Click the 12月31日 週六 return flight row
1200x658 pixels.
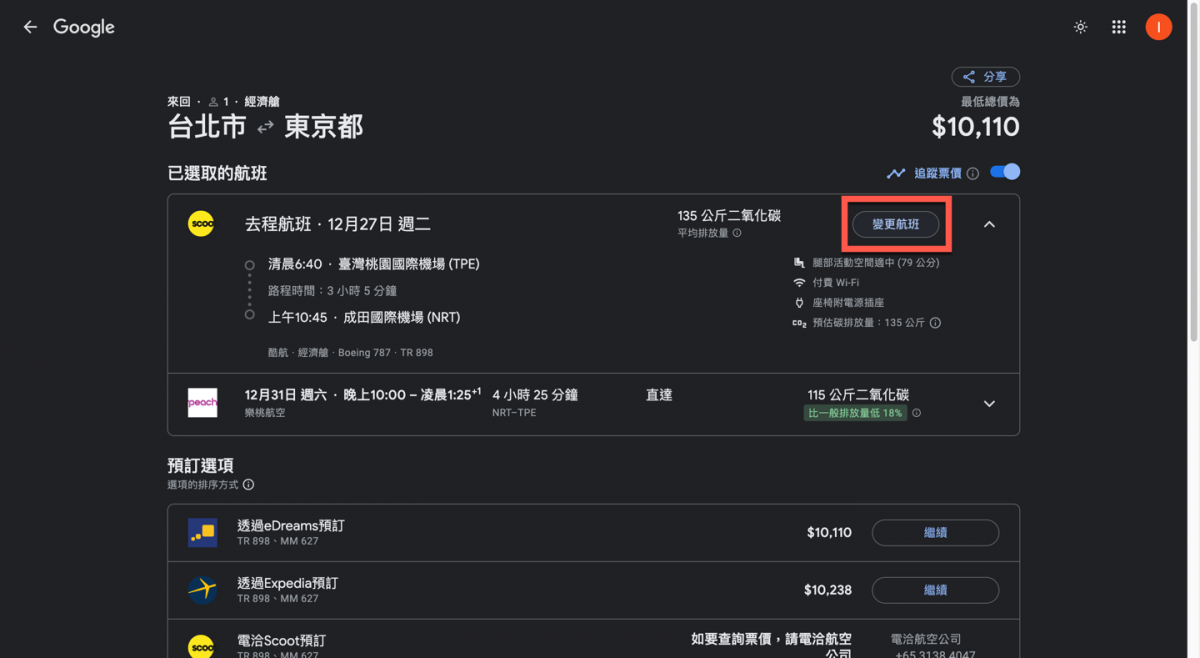(x=593, y=404)
